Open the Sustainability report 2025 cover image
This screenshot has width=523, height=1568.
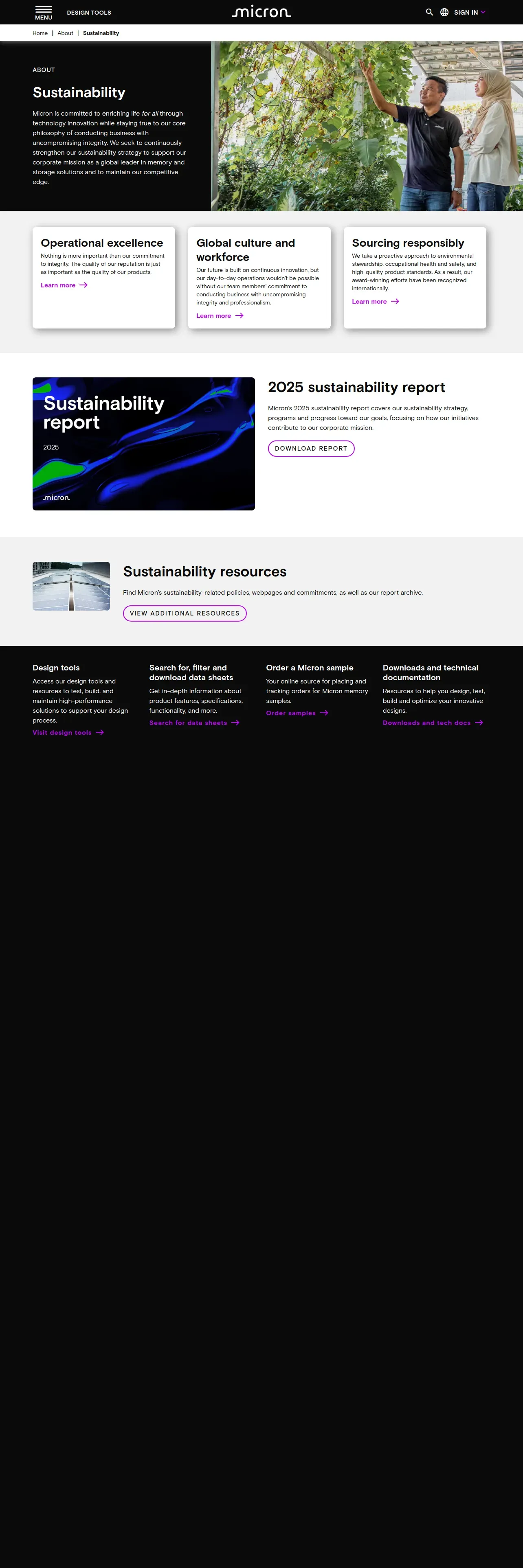pos(144,444)
